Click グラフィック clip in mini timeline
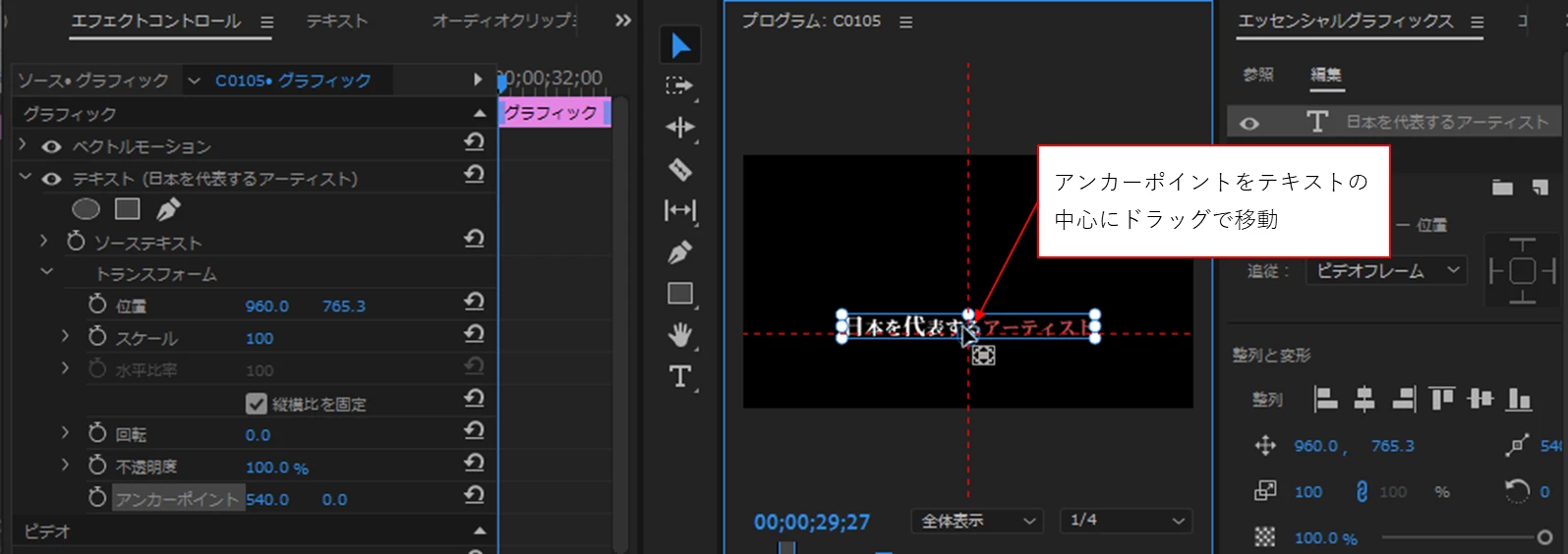The height and width of the screenshot is (554, 1568). (x=554, y=113)
